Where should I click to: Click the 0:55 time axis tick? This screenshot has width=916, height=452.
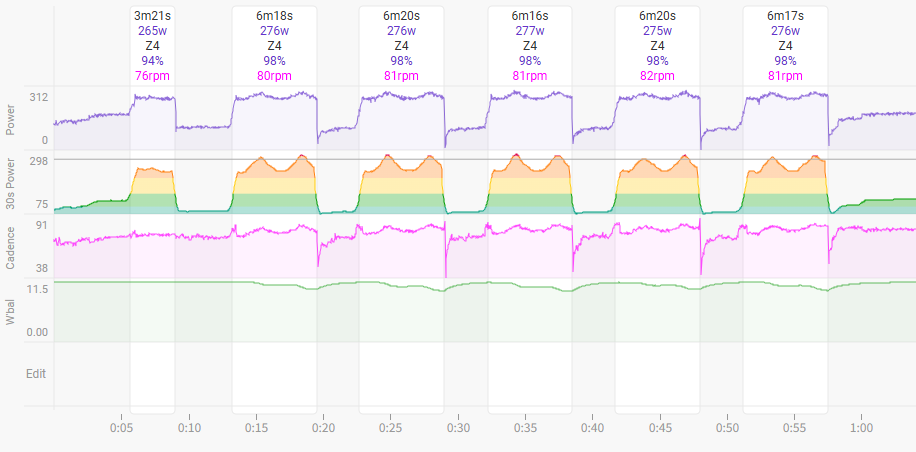point(794,428)
